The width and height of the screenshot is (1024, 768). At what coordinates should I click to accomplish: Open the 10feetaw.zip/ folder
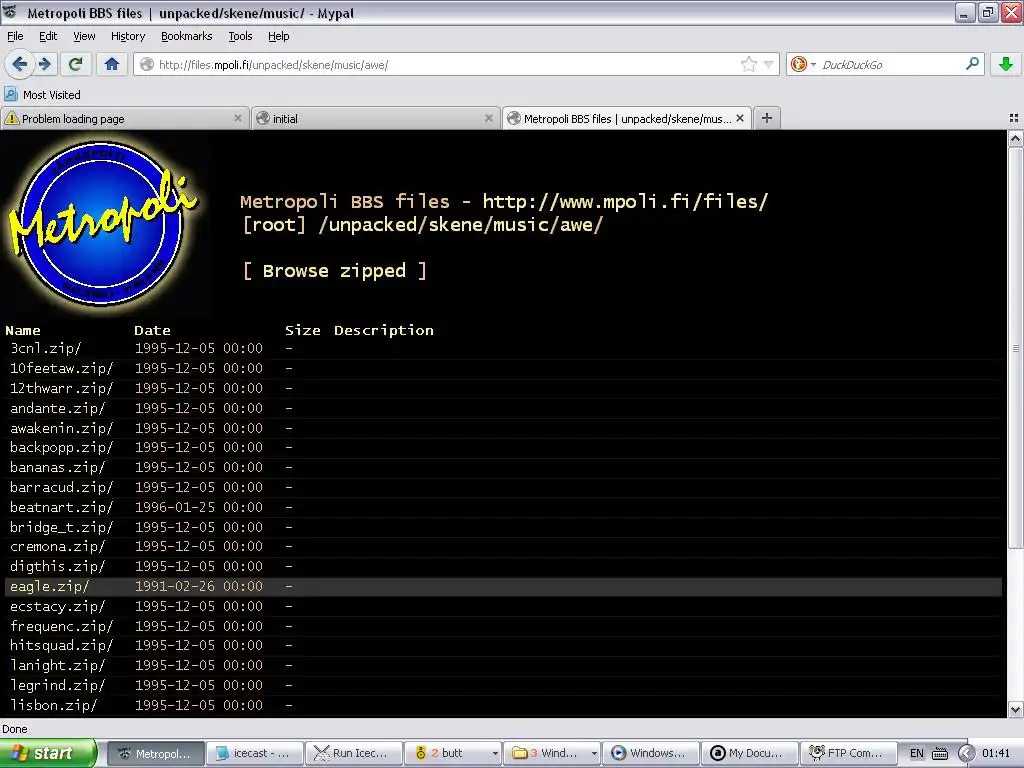pos(61,368)
